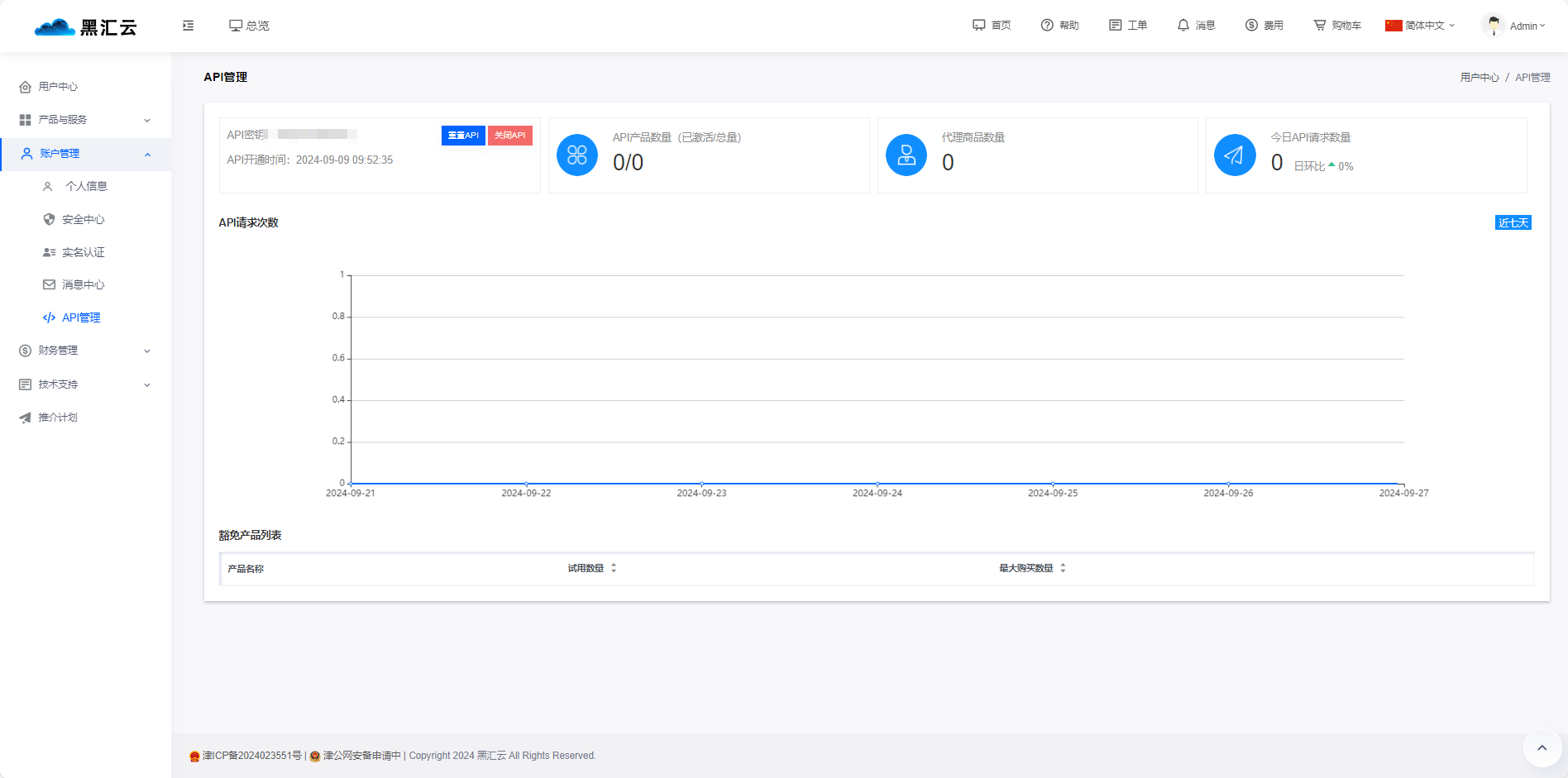Click the 推介计划 paper plane icon

pyautogui.click(x=25, y=418)
